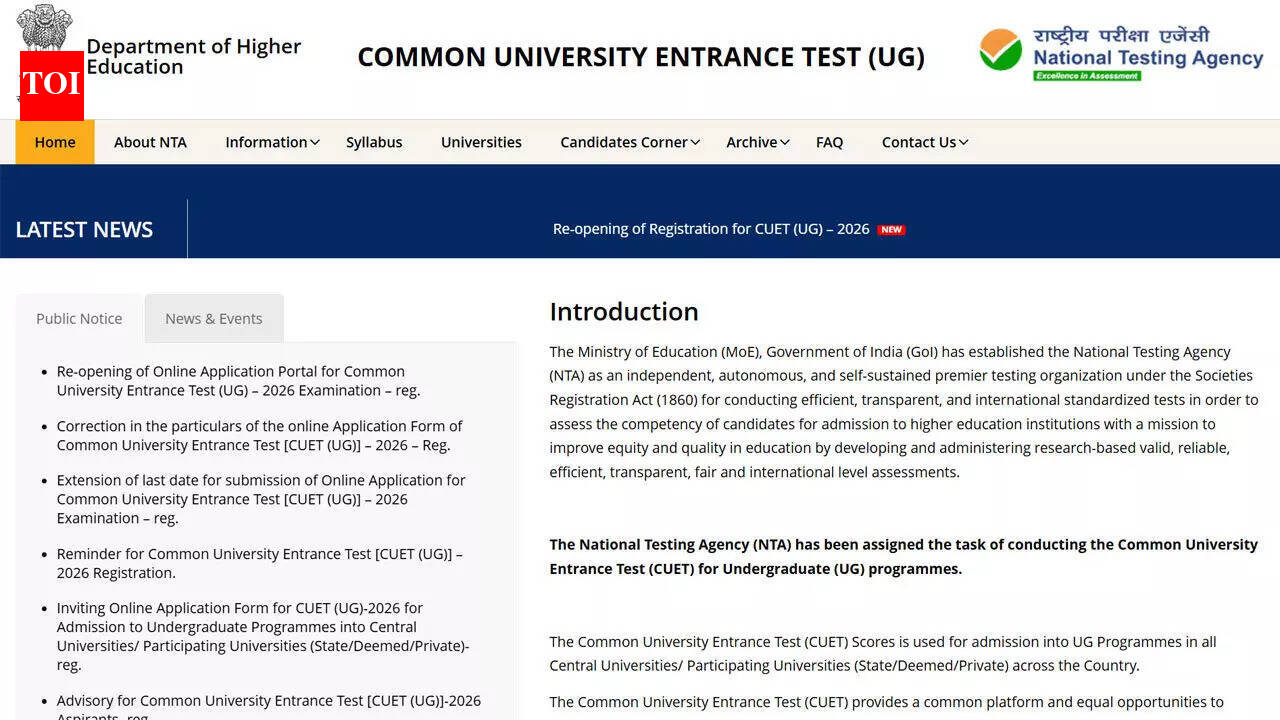Open the Universities page from navigation
The height and width of the screenshot is (720, 1280).
pos(481,142)
